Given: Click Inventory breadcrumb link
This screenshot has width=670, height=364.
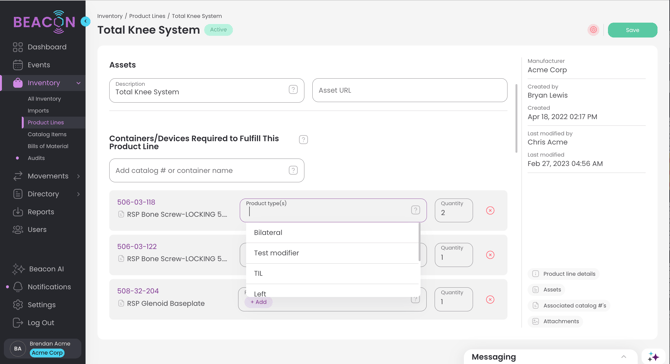Looking at the screenshot, I should click(x=110, y=16).
